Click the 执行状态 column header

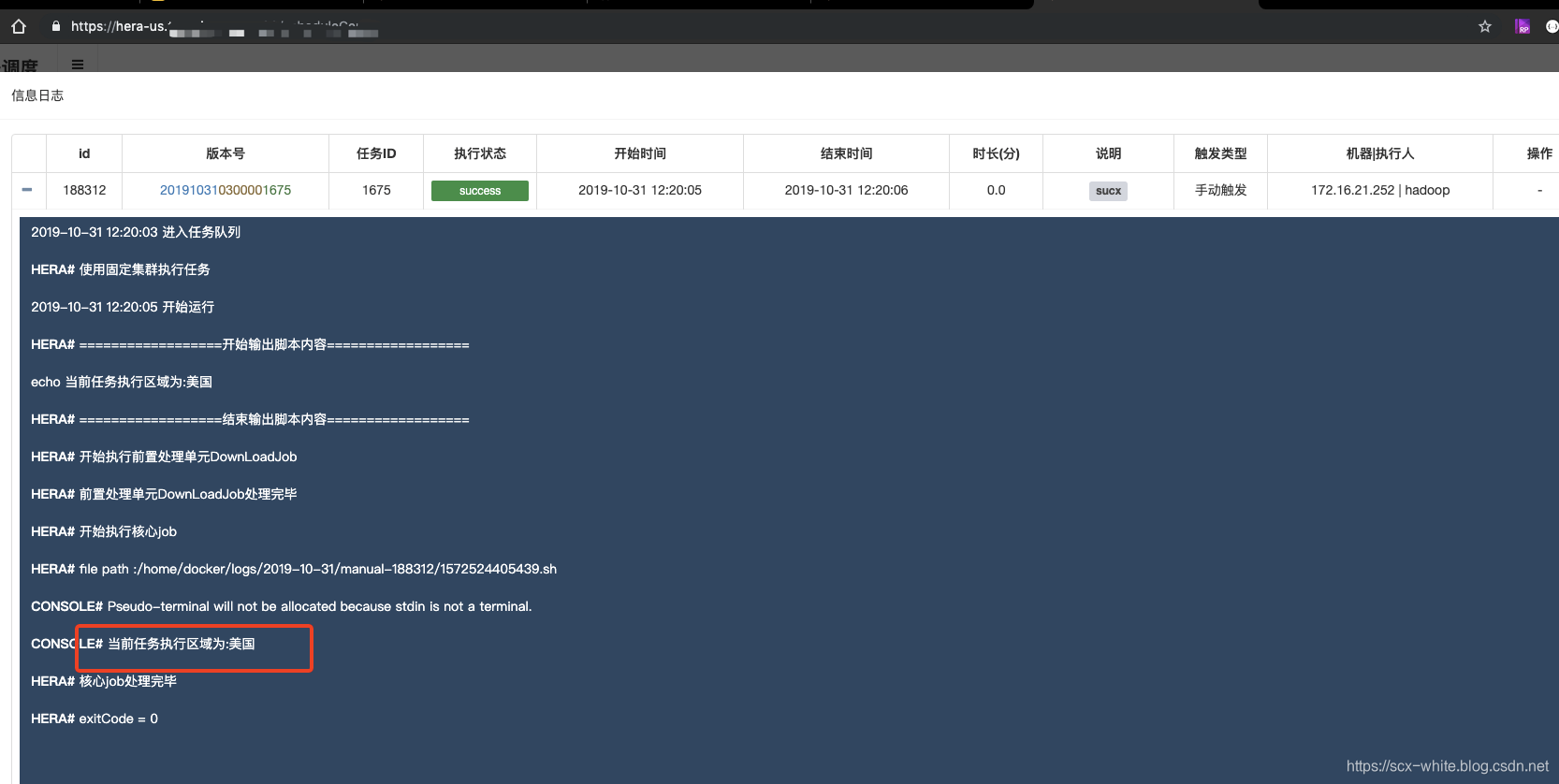[480, 153]
